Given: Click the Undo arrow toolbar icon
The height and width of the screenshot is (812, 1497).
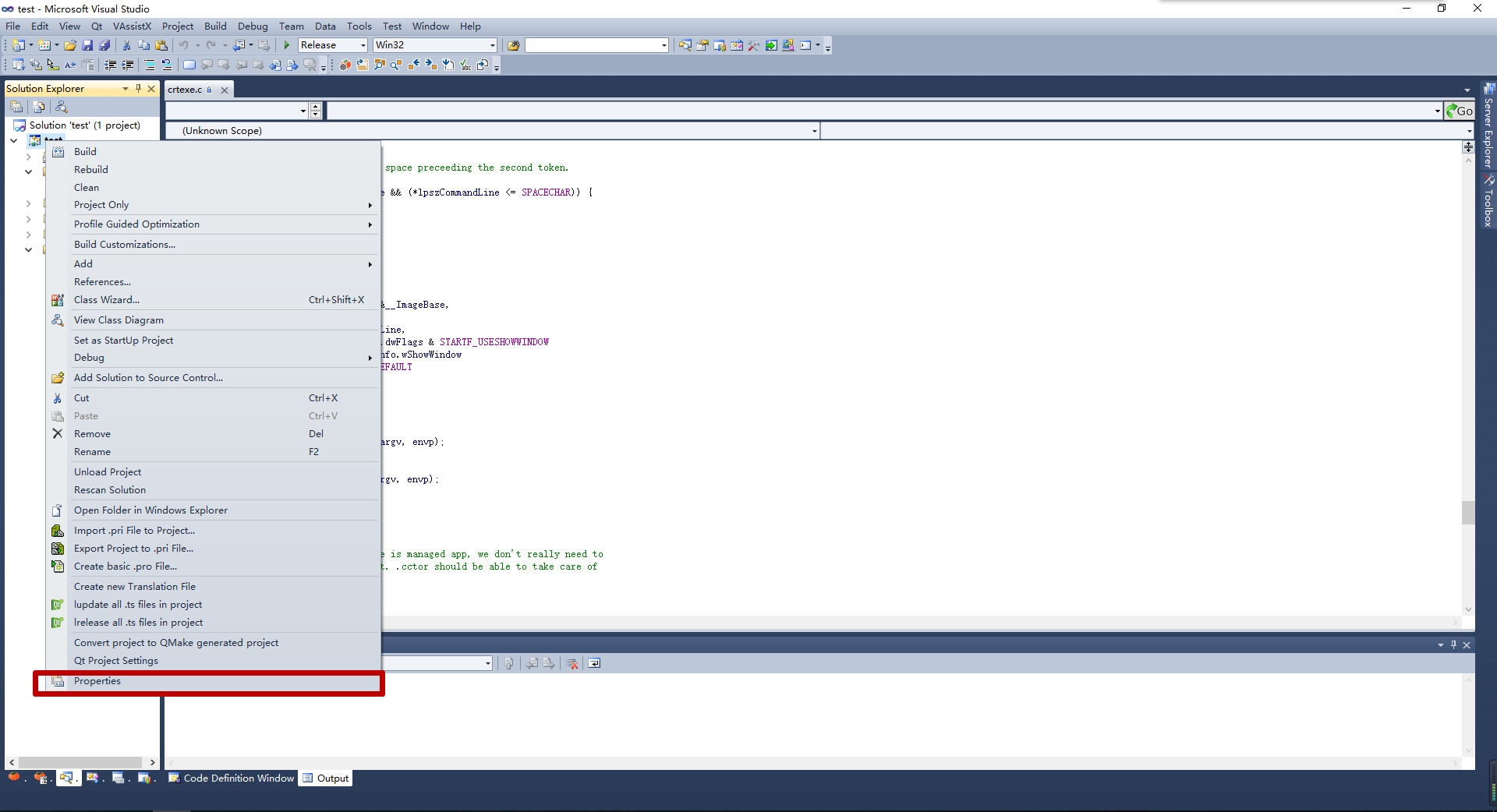Looking at the screenshot, I should point(185,45).
